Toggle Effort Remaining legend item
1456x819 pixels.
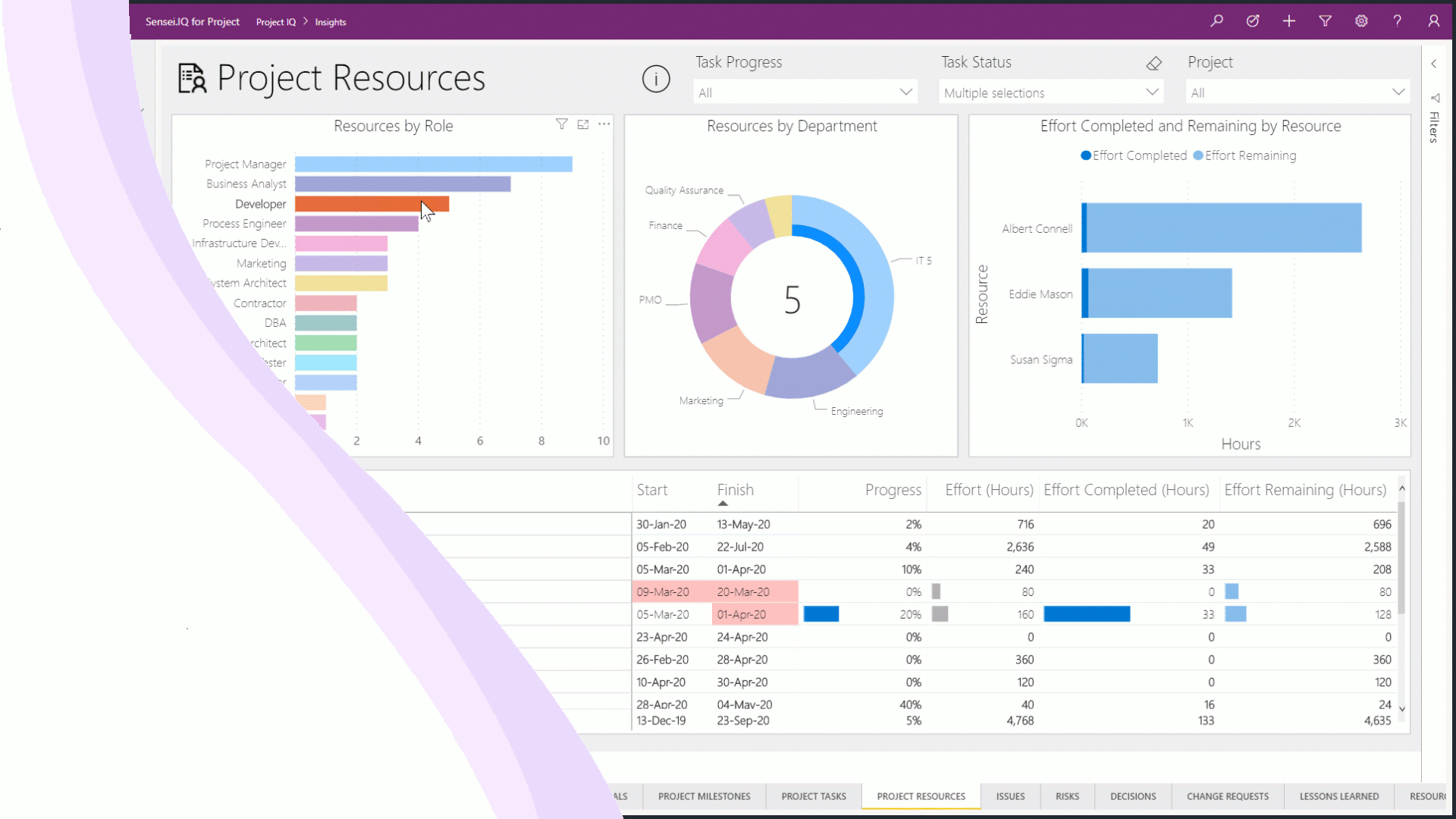(1244, 155)
